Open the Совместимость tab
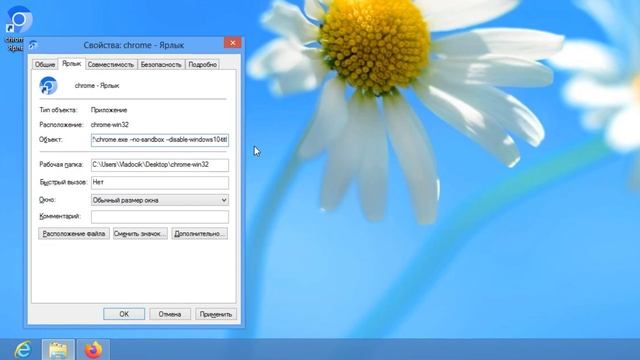The image size is (640, 360). [111, 64]
